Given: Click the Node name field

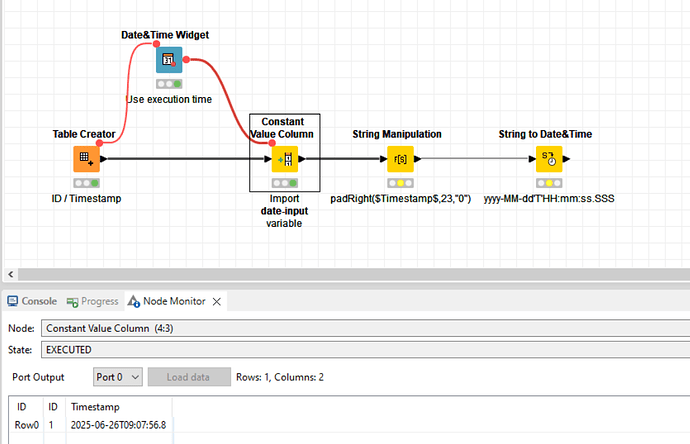Looking at the screenshot, I should (365, 329).
